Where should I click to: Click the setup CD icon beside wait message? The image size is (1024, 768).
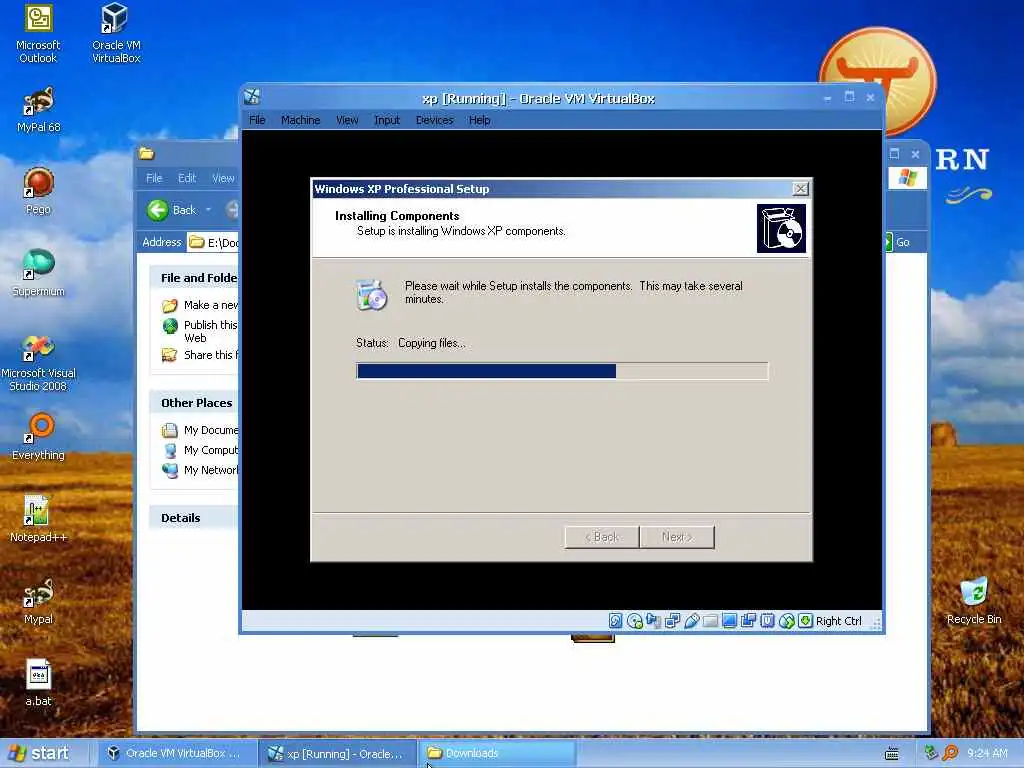[372, 295]
